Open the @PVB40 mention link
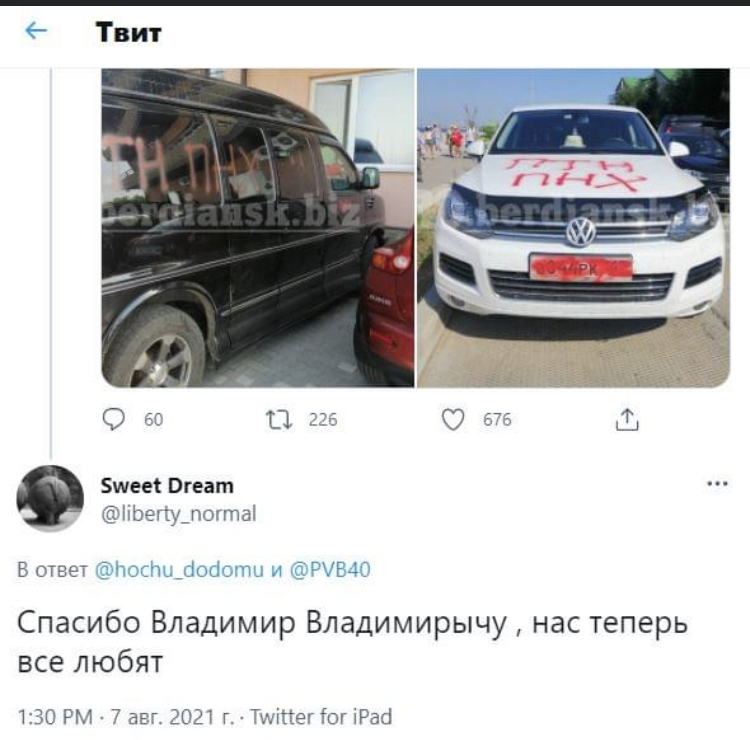 (330, 570)
